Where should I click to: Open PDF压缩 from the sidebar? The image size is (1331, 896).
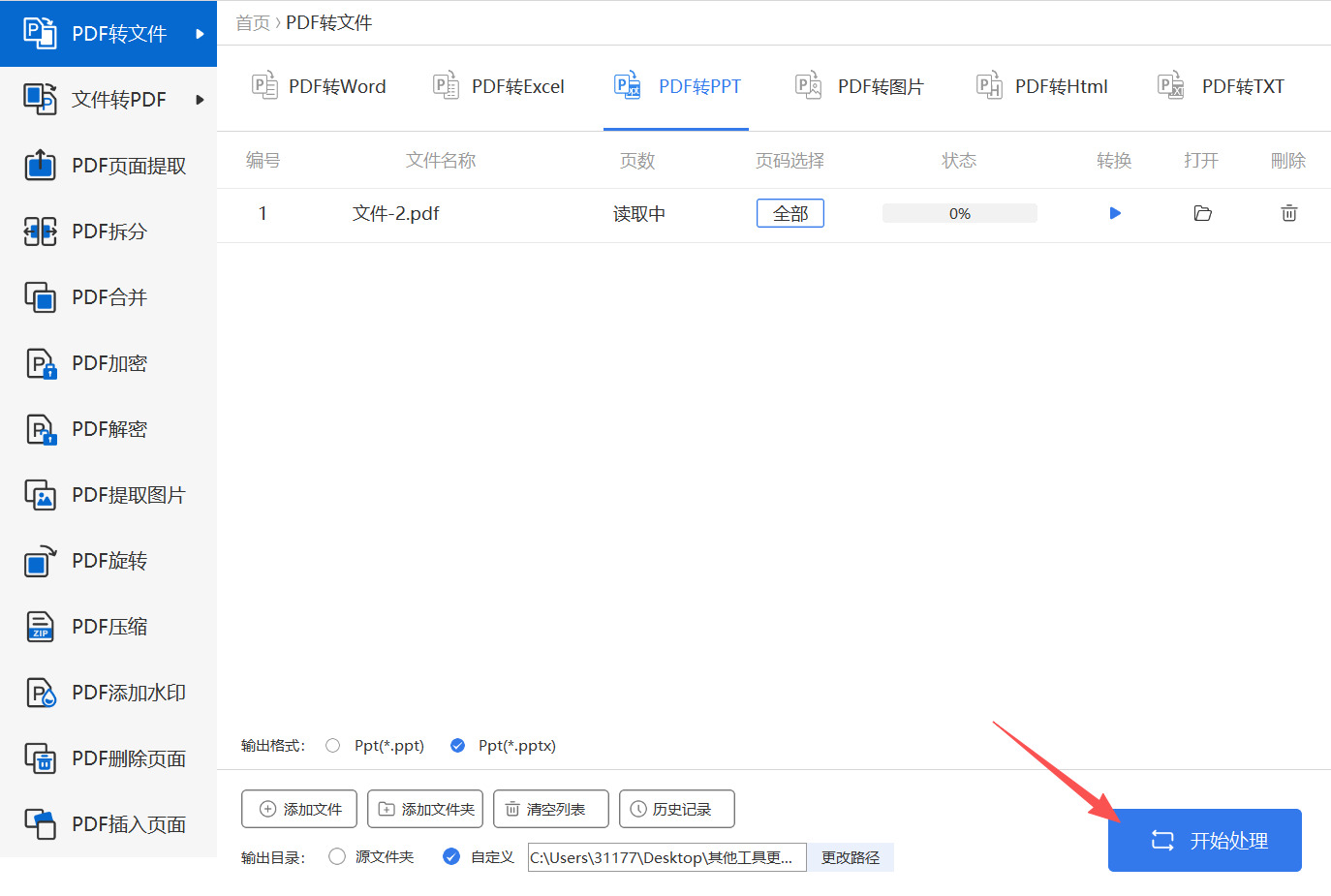pyautogui.click(x=108, y=627)
